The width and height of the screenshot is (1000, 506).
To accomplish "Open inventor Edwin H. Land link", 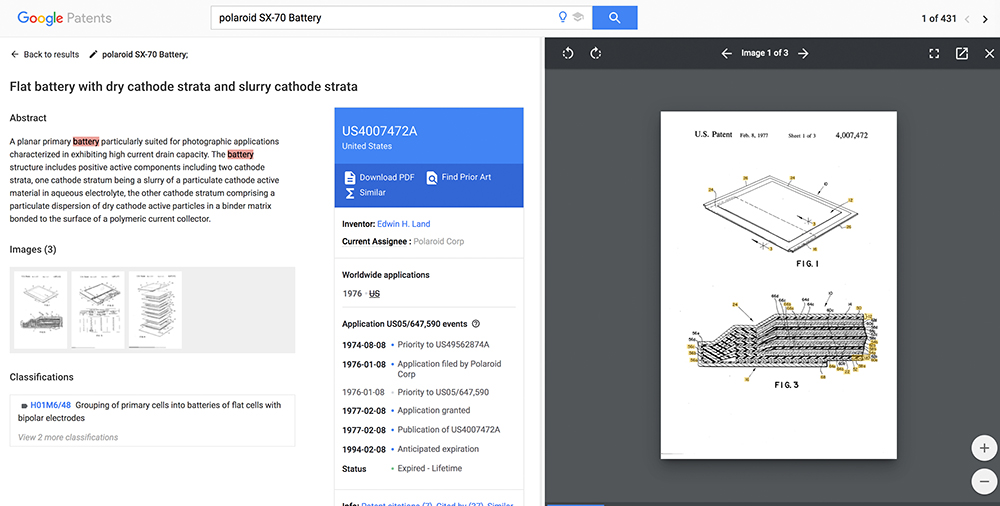I will click(404, 224).
